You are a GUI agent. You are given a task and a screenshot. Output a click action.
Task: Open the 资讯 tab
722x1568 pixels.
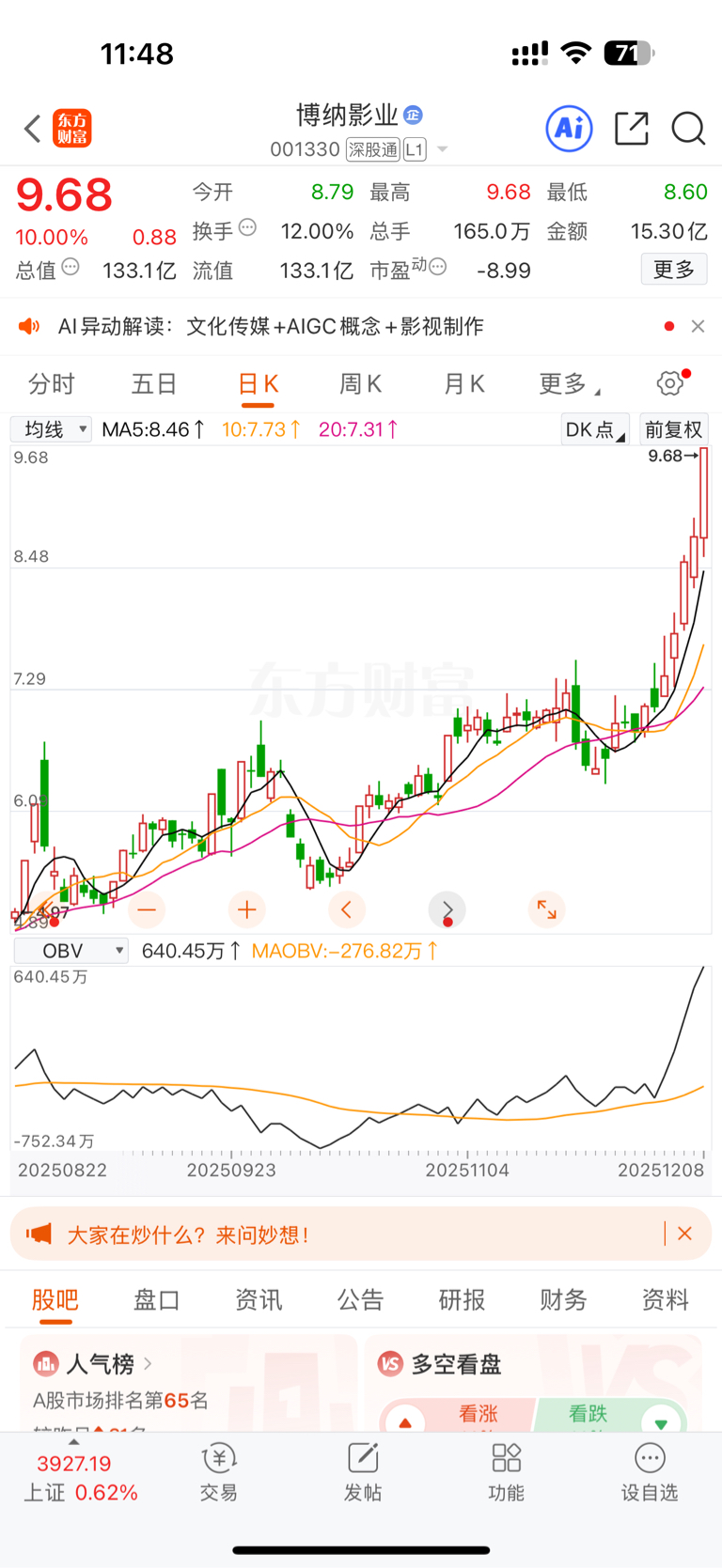(259, 1299)
